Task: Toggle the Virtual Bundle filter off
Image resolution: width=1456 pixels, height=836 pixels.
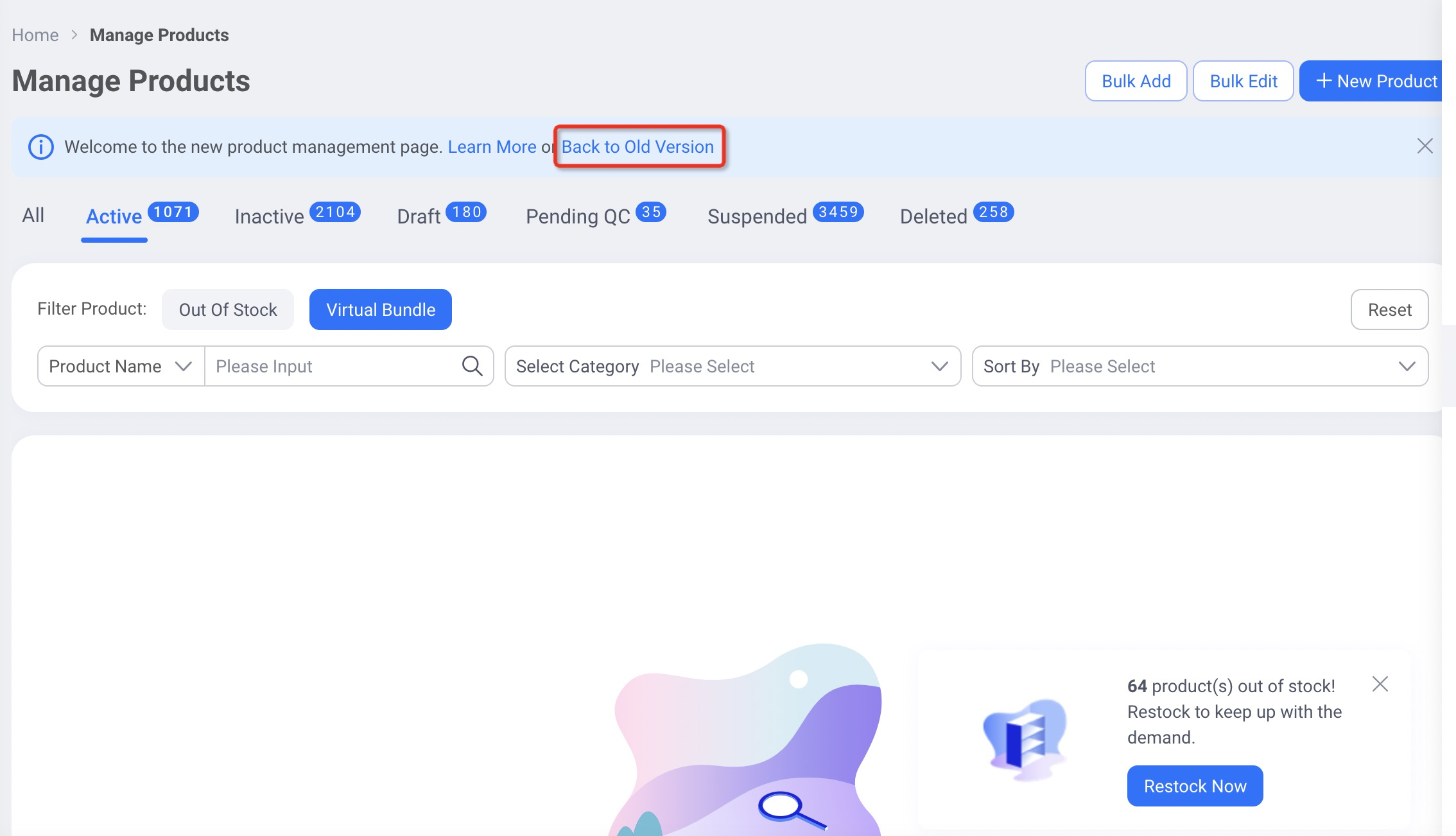Action: [380, 309]
